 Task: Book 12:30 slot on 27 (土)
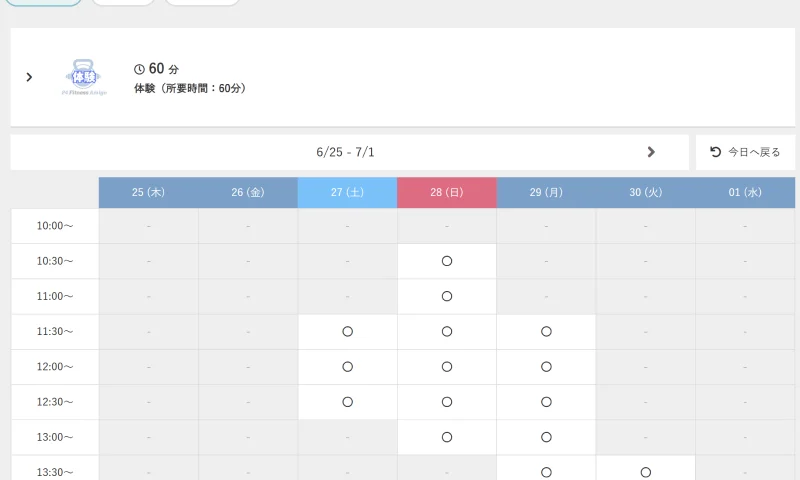coord(347,402)
